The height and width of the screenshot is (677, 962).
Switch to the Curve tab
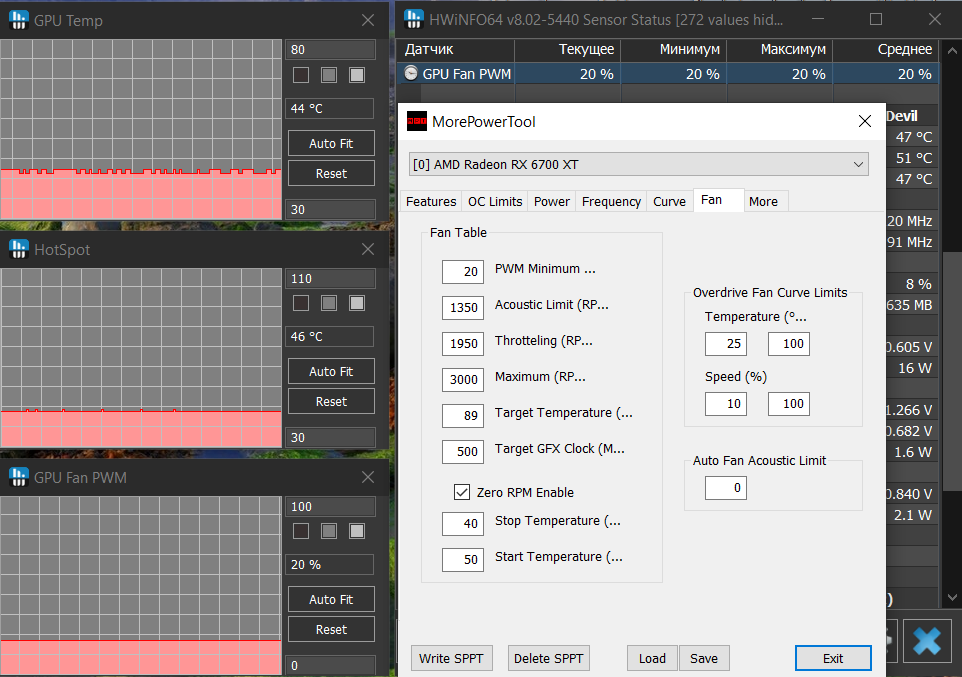669,201
